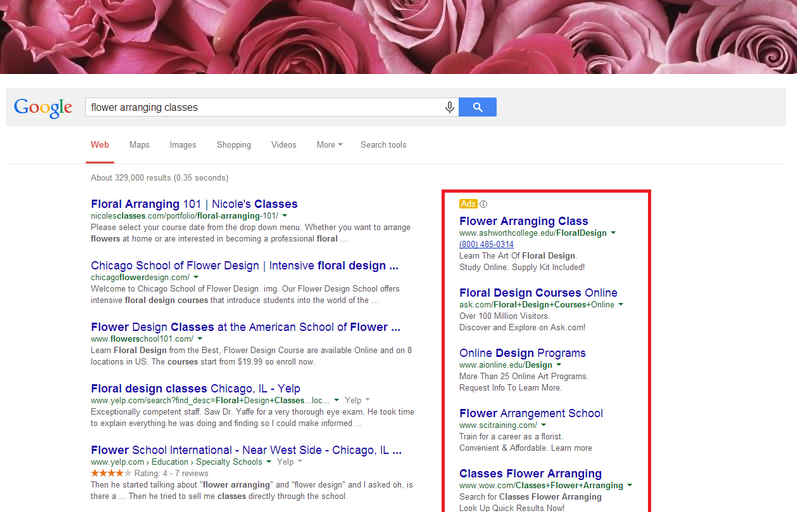797x512 pixels.
Task: Open Floral Arranging 101 Nicole's Classes result
Action: (x=194, y=204)
